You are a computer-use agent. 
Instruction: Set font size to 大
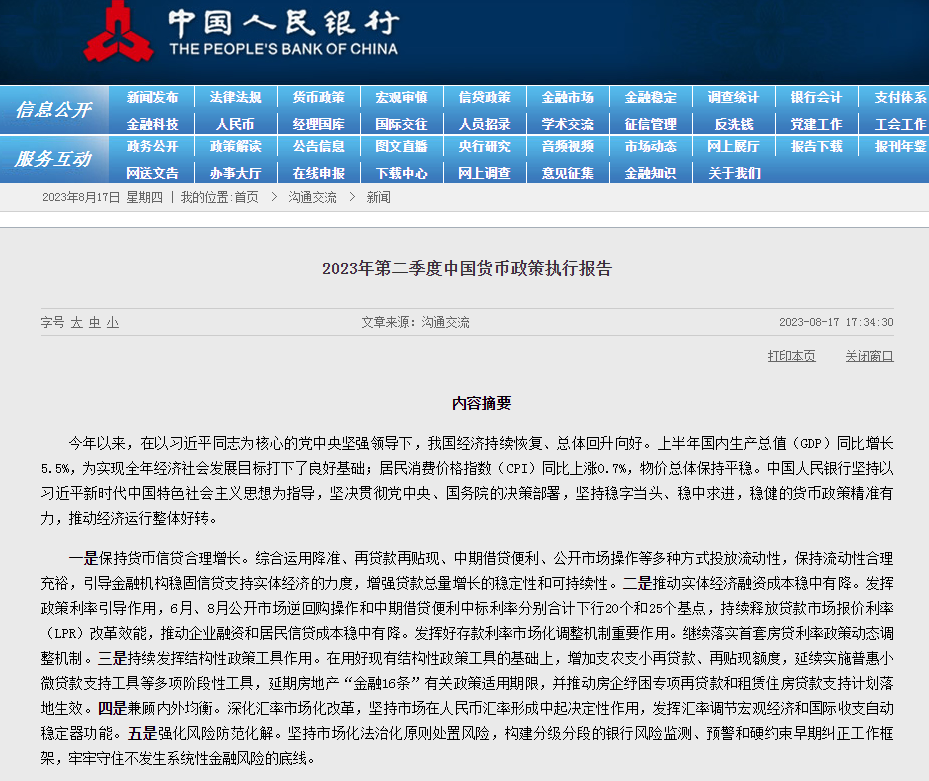click(x=76, y=322)
